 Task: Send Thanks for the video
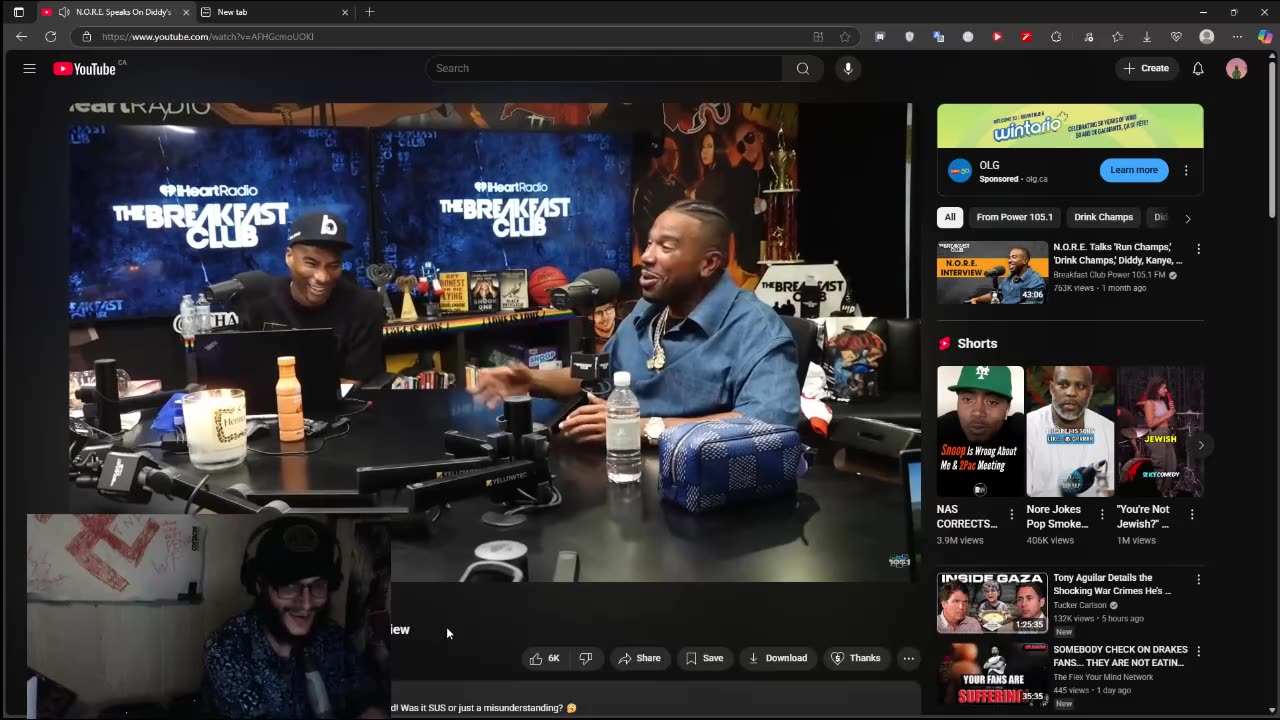[x=856, y=658]
